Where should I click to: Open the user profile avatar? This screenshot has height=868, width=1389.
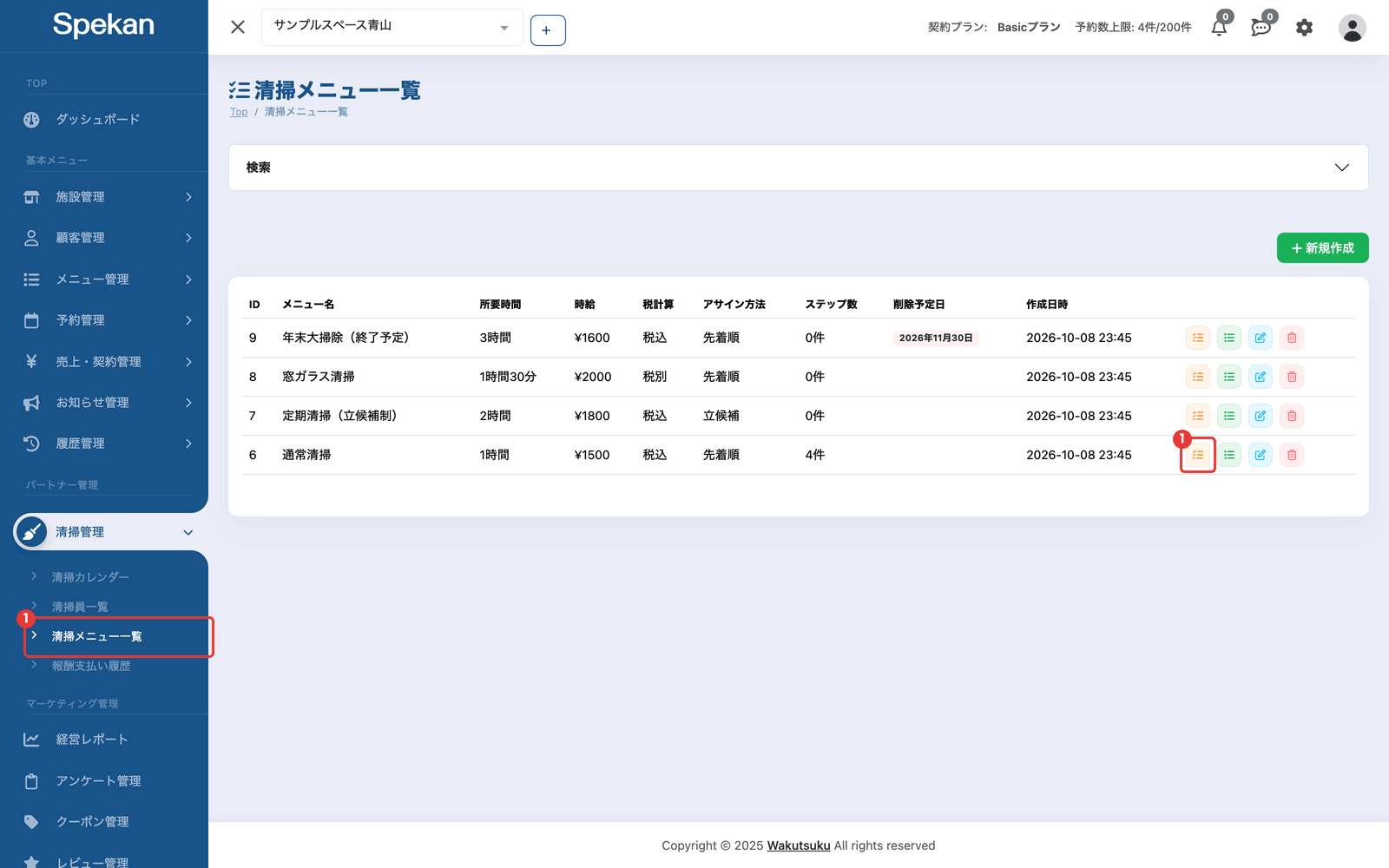1352,28
